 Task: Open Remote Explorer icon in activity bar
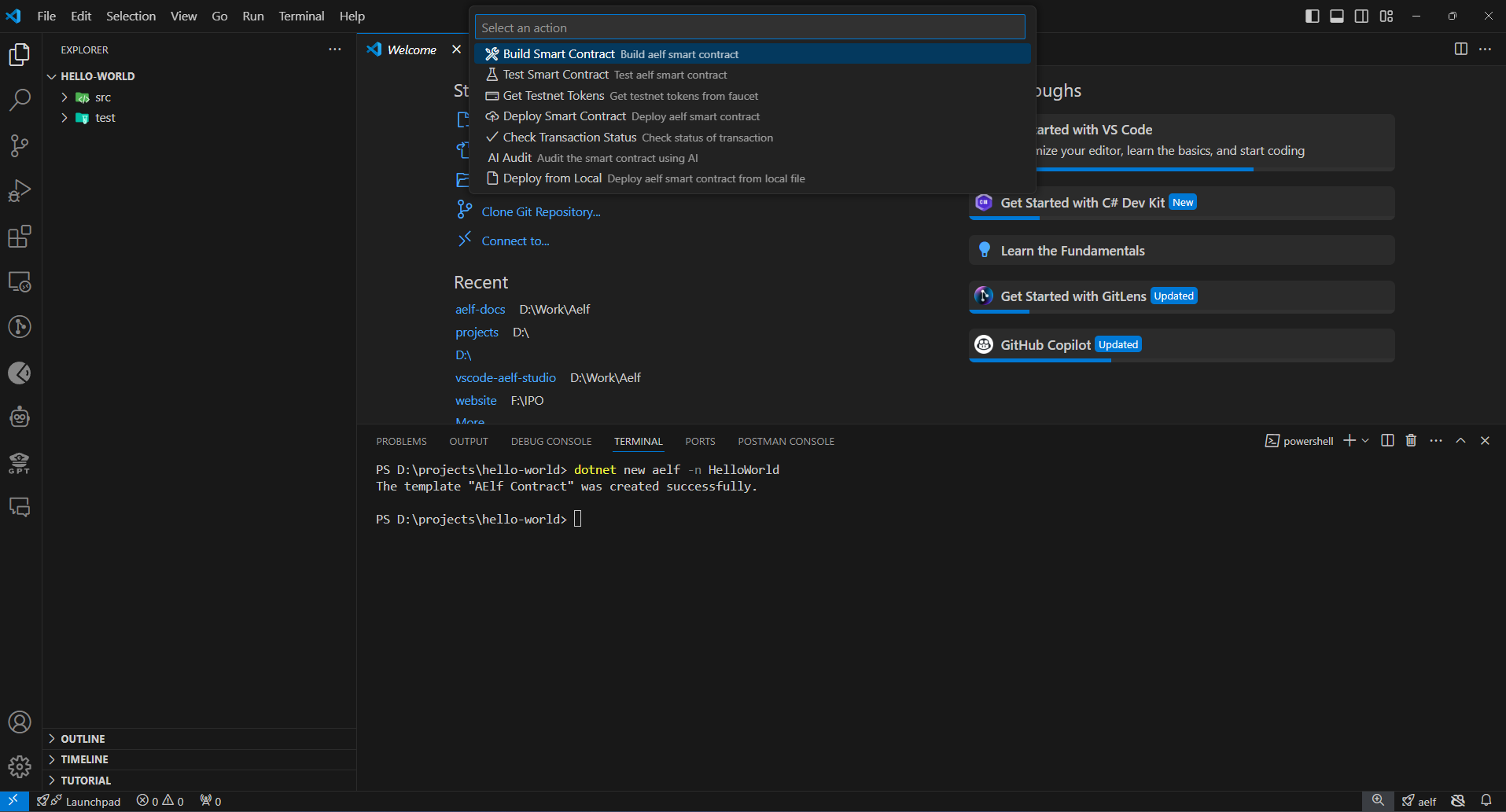[x=20, y=281]
